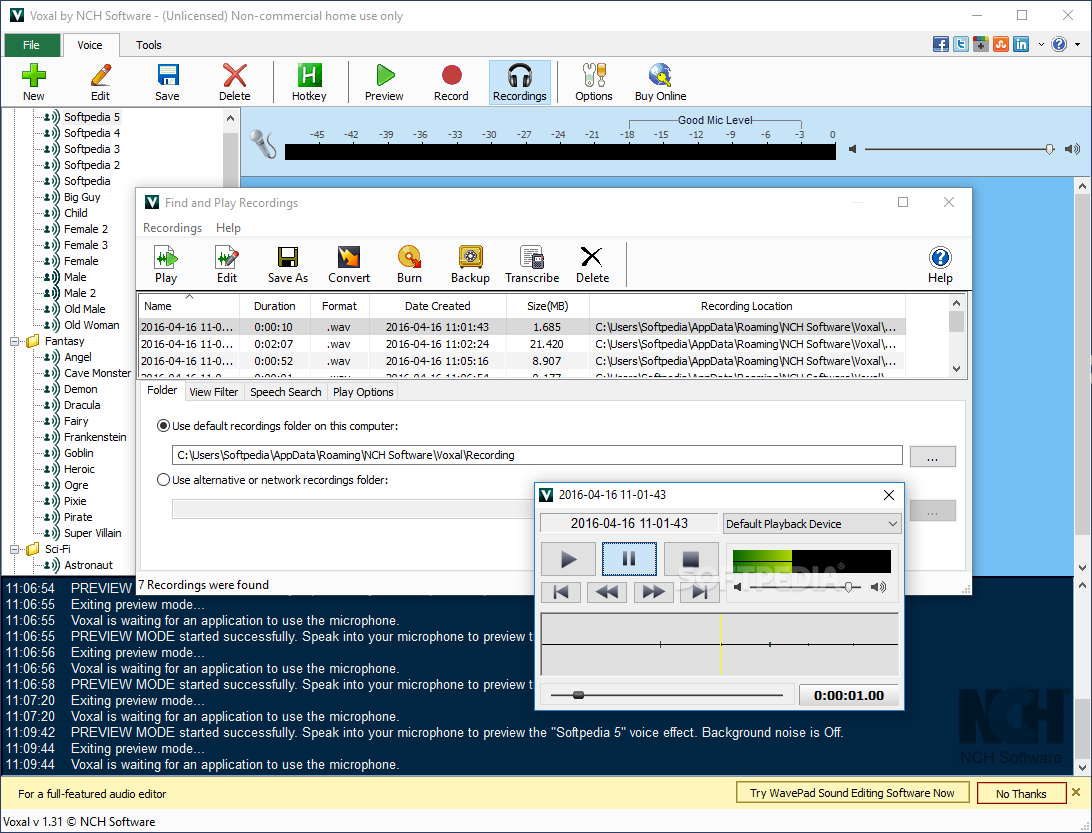Switch to View Filter tab
Viewport: 1092px width, 833px height.
(214, 392)
